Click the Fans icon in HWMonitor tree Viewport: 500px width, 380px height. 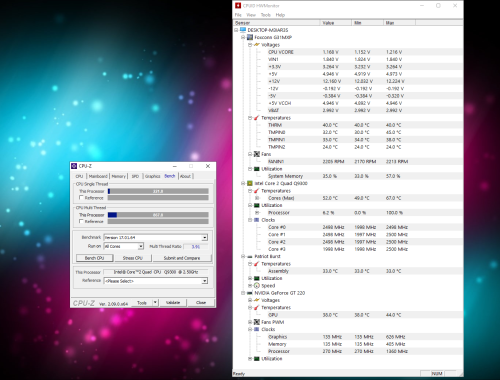(257, 154)
